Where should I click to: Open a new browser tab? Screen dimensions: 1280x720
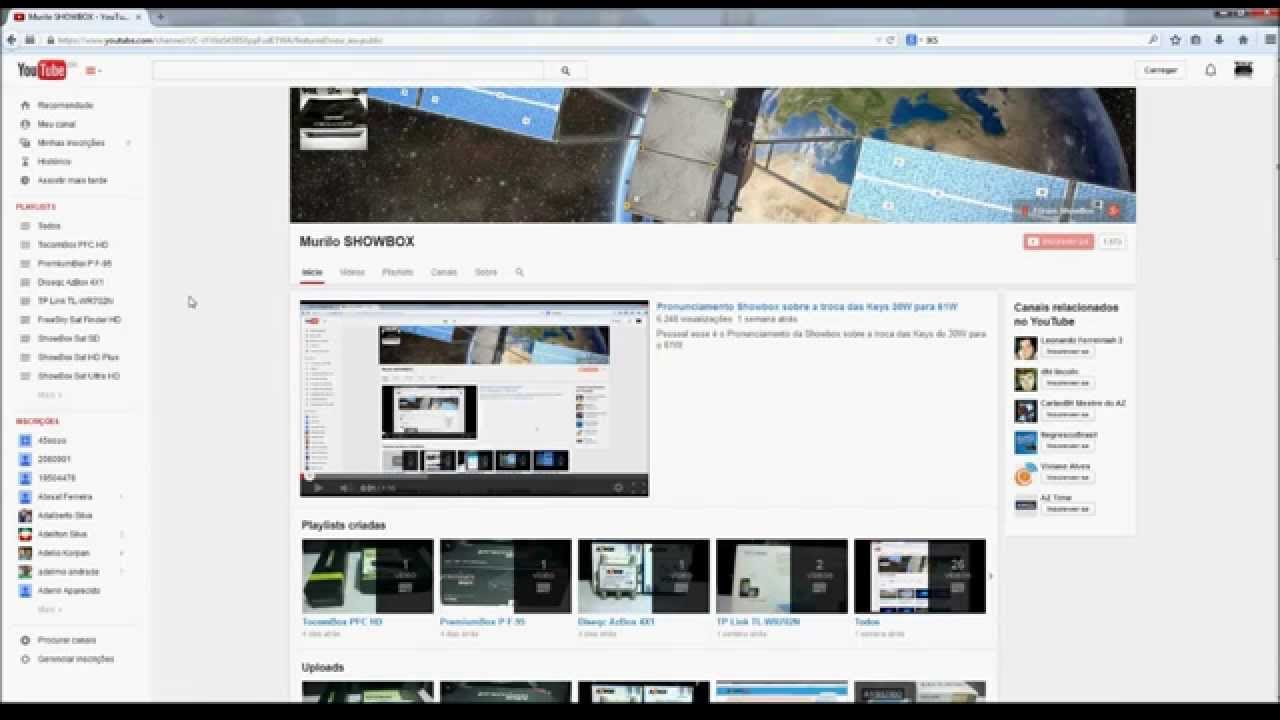[160, 17]
